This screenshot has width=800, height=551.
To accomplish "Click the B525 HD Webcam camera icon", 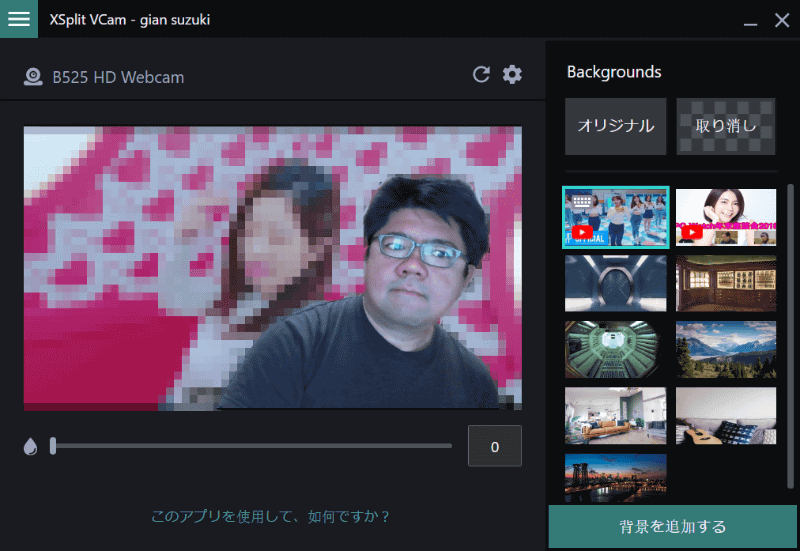I will (33, 77).
